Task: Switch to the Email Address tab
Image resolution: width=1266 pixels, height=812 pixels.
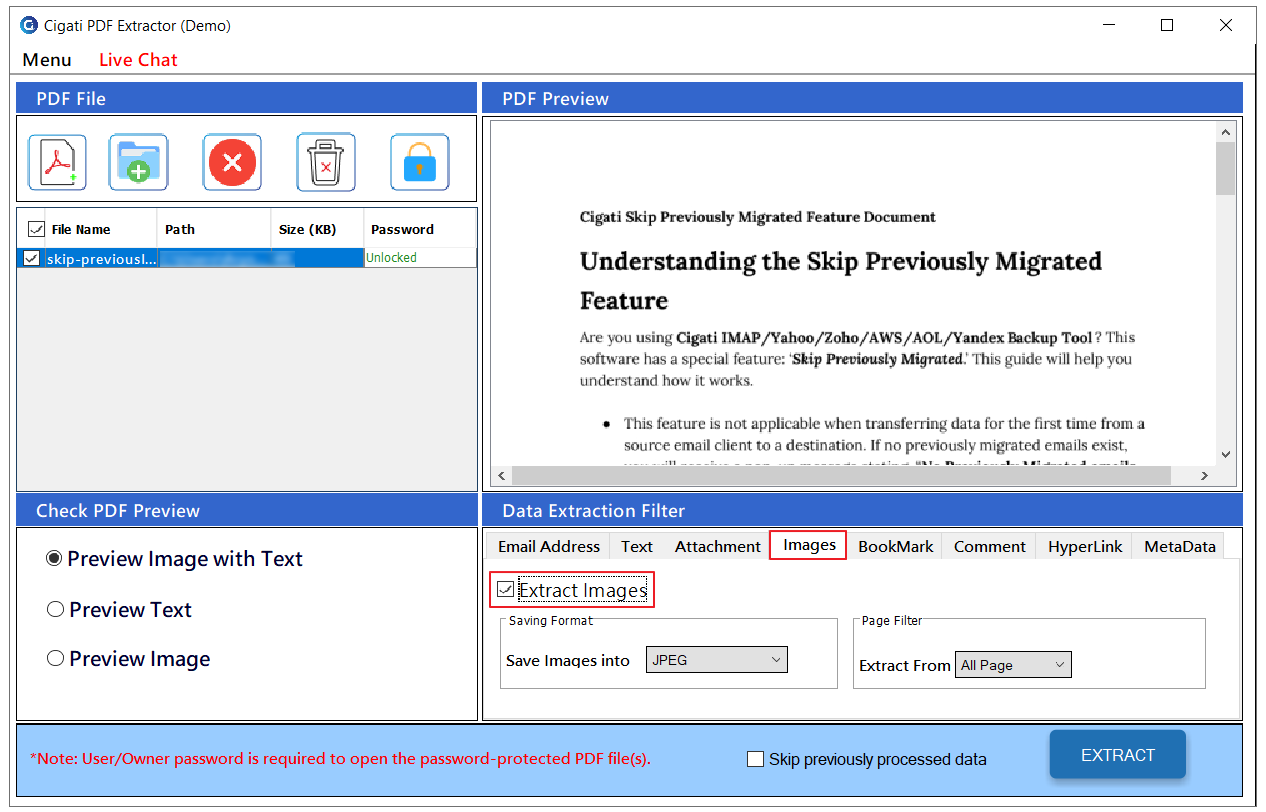Action: (x=549, y=546)
